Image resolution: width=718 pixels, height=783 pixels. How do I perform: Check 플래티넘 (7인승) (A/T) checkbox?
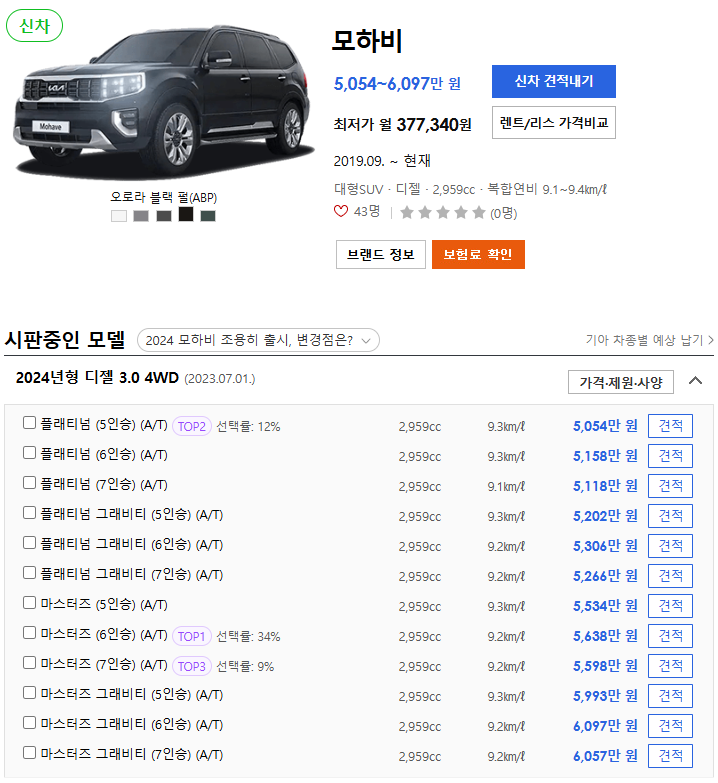click(x=29, y=483)
